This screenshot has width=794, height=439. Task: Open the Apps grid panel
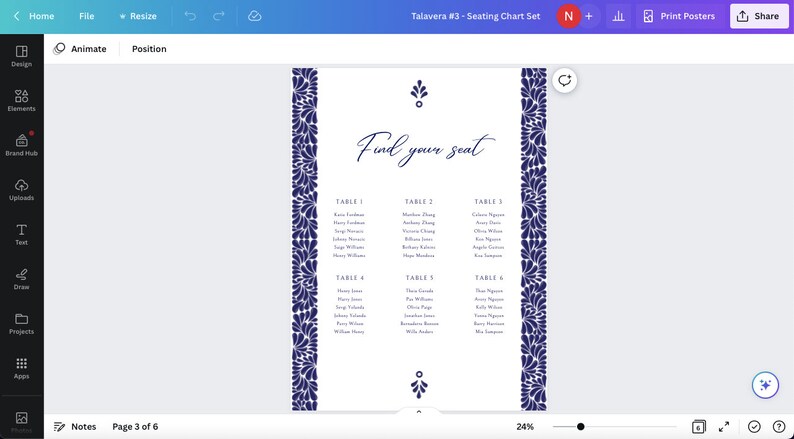(x=21, y=368)
